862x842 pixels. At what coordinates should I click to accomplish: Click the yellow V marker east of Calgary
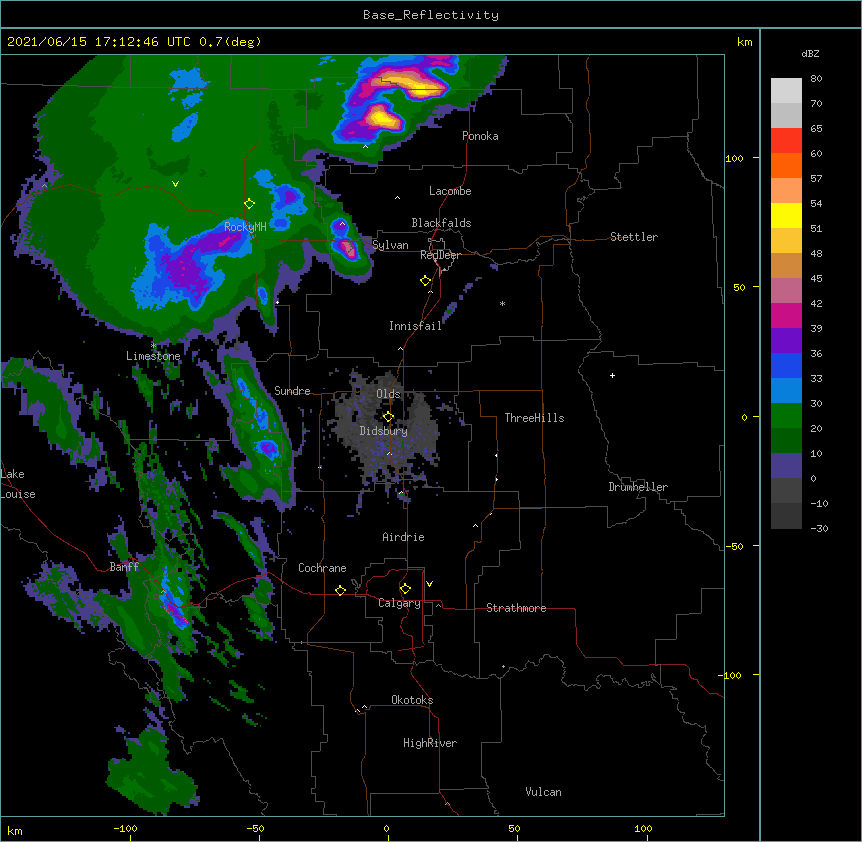coord(429,584)
